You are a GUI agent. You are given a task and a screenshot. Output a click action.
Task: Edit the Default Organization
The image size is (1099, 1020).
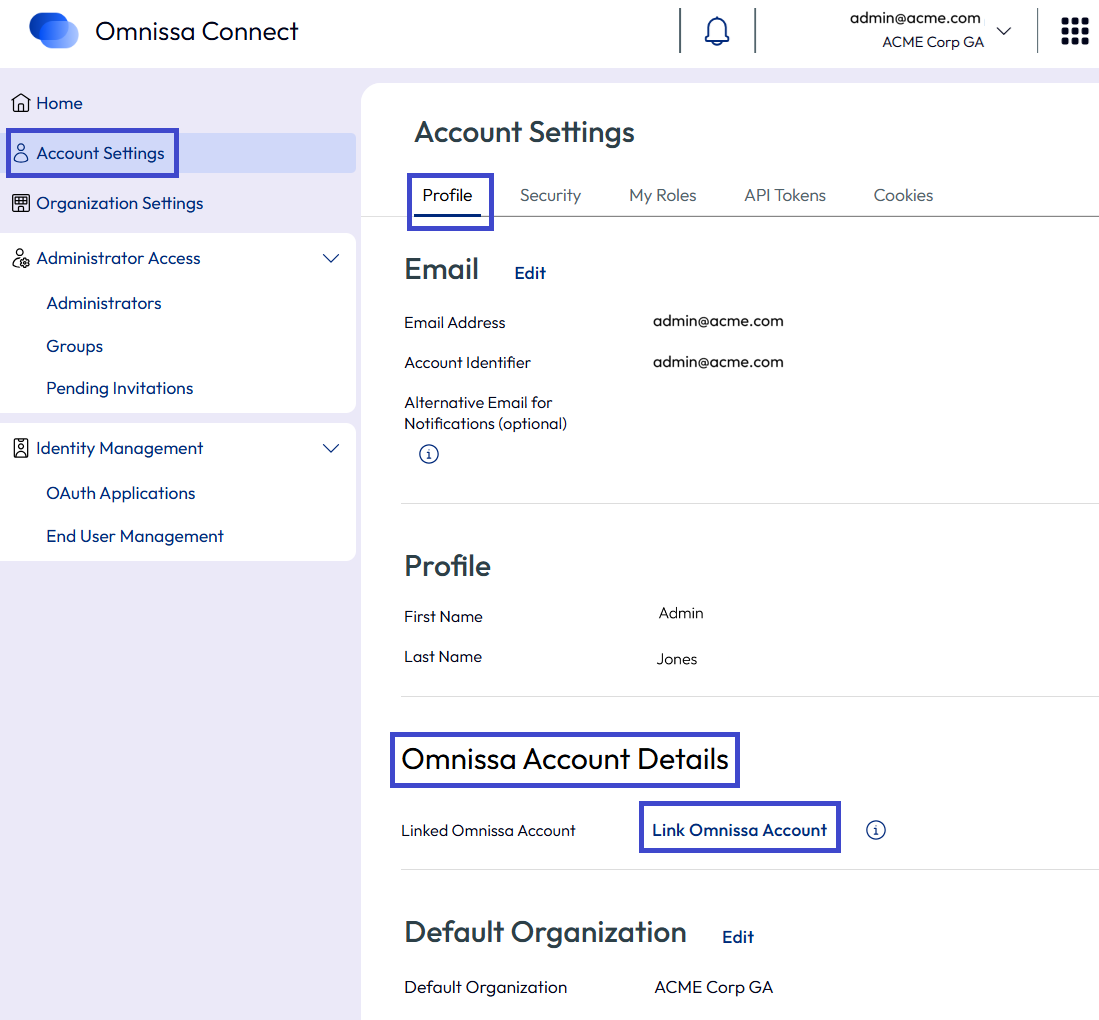pyautogui.click(x=738, y=937)
